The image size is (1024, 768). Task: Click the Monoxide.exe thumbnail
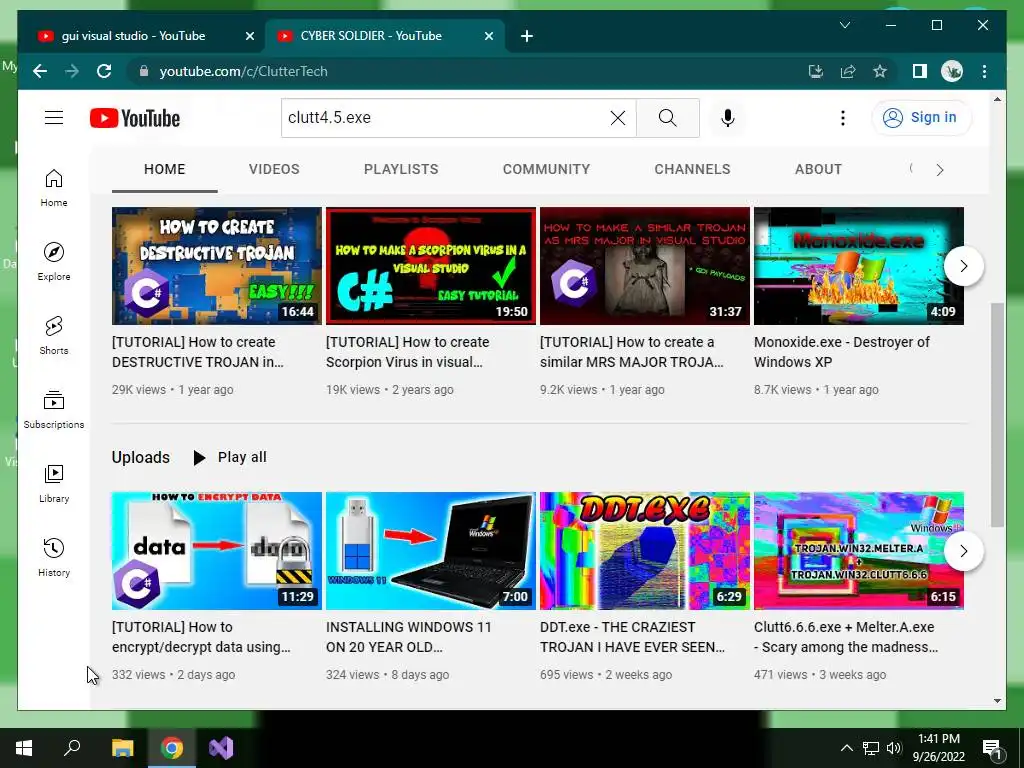point(859,266)
